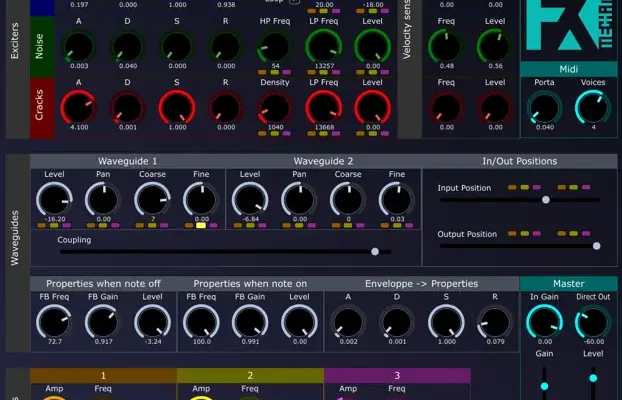
Task: Click the note-off Level knob
Action: 152,322
